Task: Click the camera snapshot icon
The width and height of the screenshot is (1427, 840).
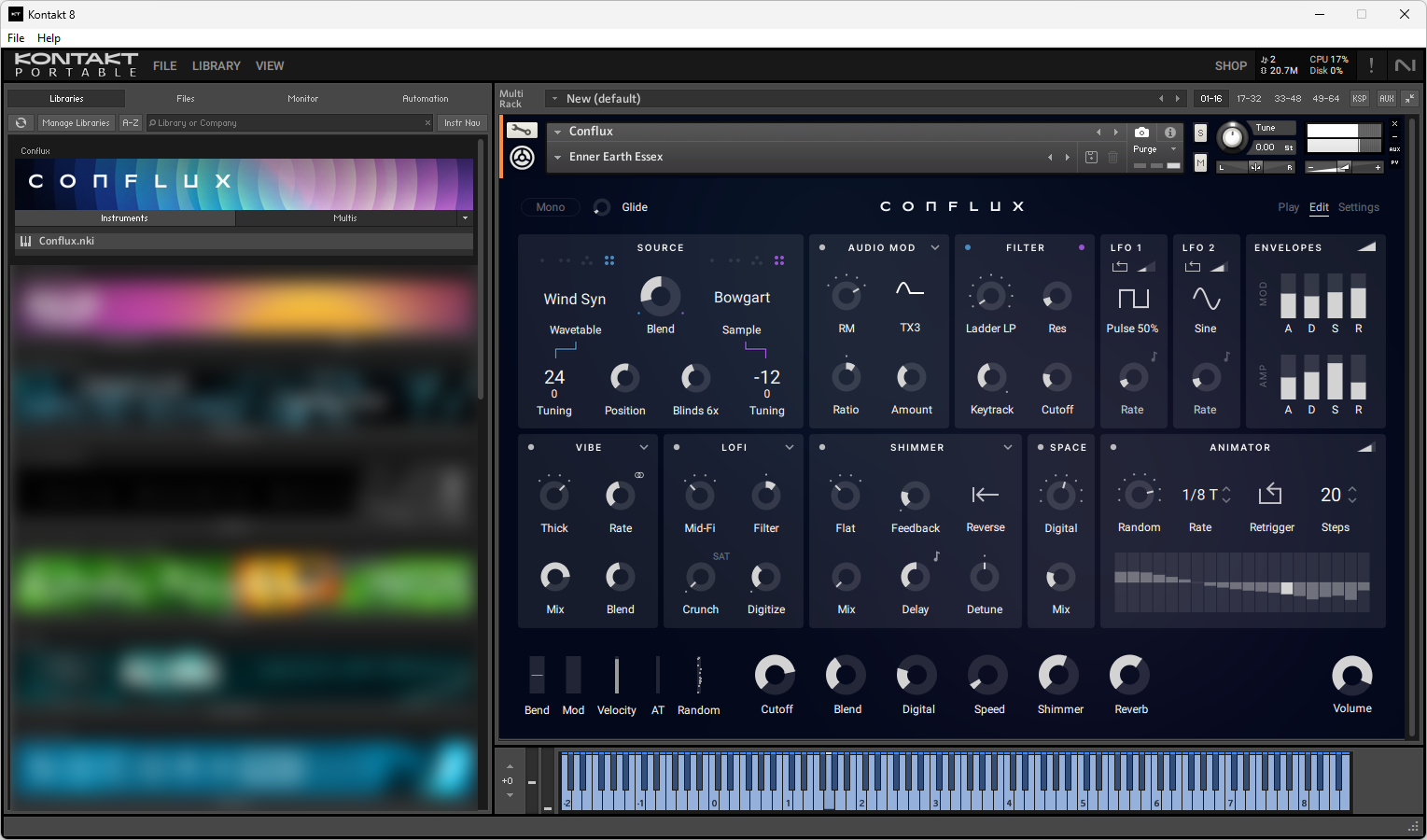Action: tap(1141, 133)
